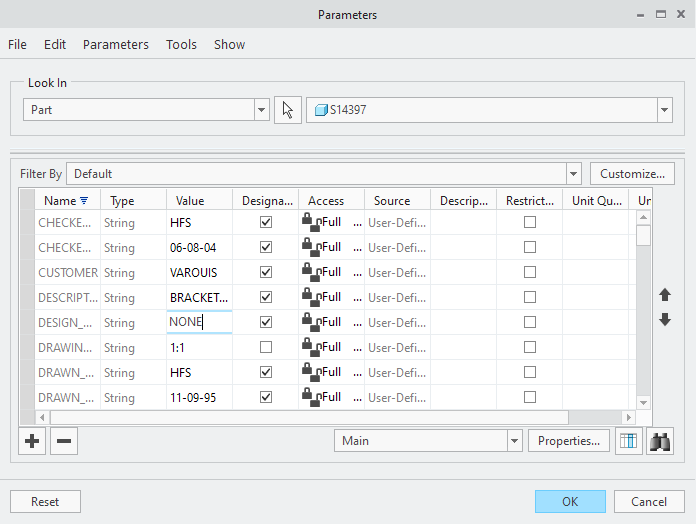Click the Value column header
Screen dimensions: 696x524
(199, 201)
